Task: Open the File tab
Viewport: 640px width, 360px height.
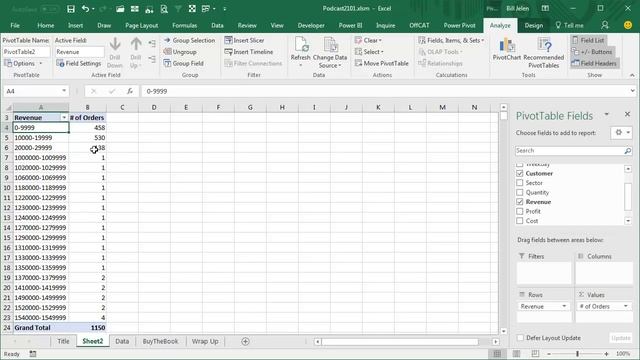Action: pos(15,25)
